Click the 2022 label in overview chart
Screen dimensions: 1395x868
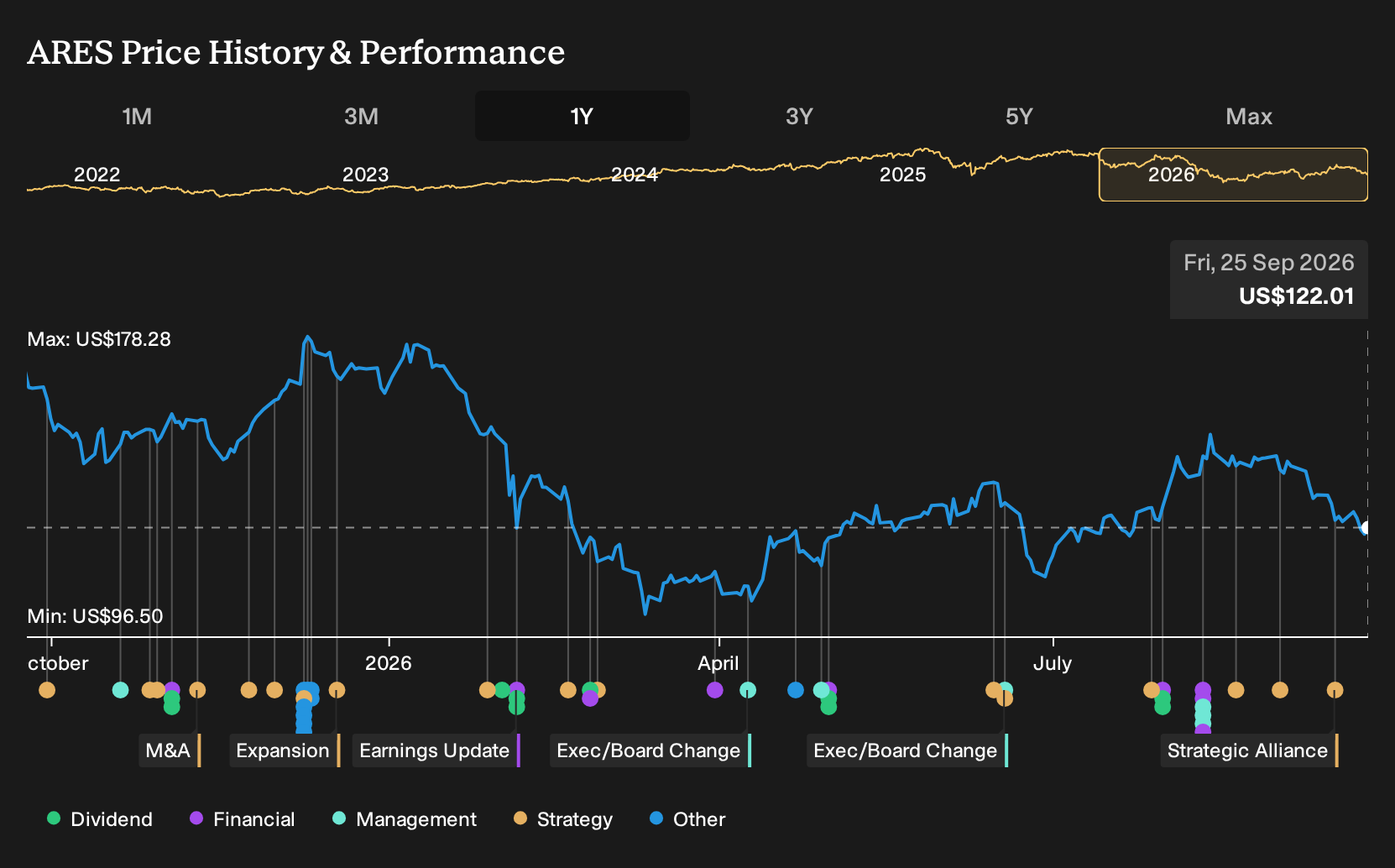click(x=97, y=175)
